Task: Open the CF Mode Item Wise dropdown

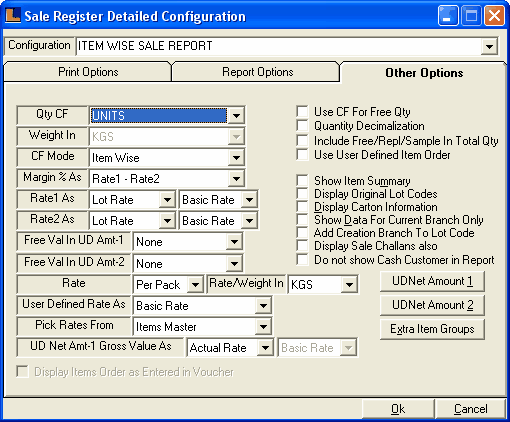Action: click(236, 157)
